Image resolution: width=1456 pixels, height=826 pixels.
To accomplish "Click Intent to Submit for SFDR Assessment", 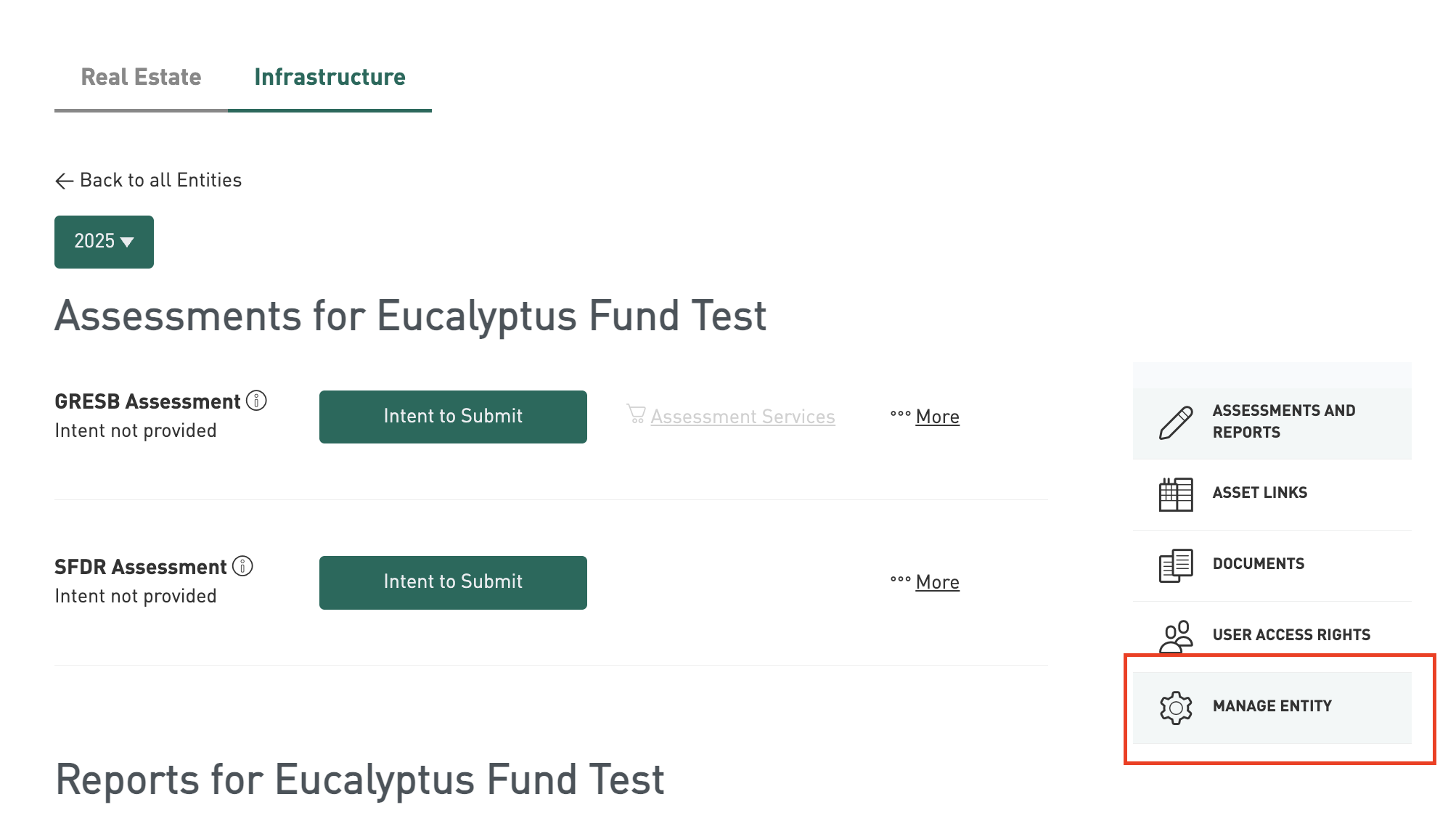I will (453, 582).
